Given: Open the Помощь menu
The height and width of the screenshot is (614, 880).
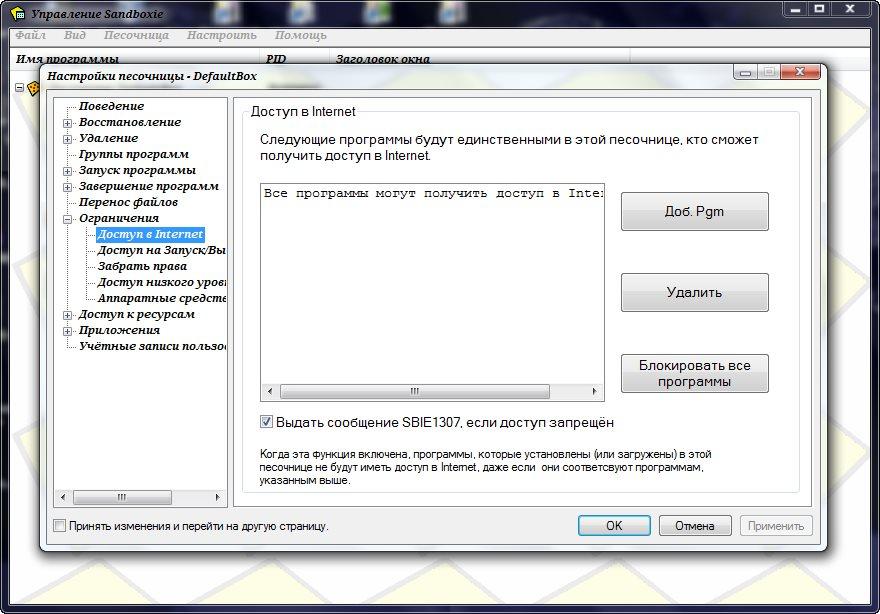Looking at the screenshot, I should tap(300, 35).
